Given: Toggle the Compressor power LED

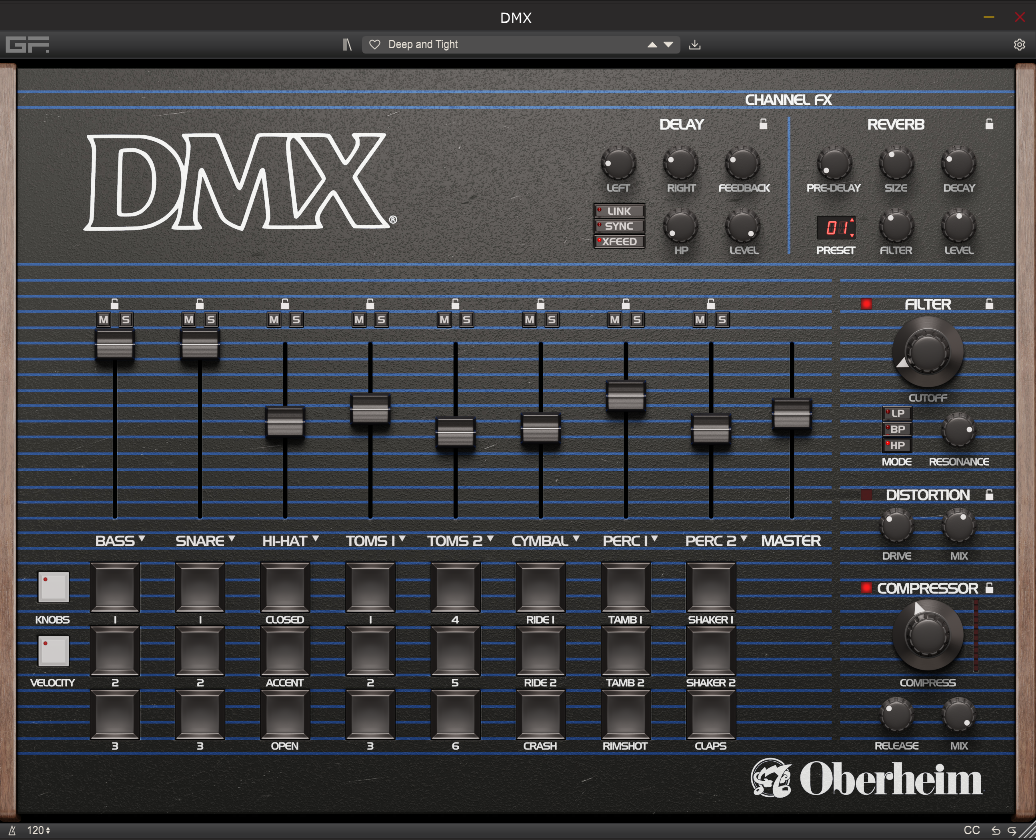Looking at the screenshot, I should pos(866,588).
